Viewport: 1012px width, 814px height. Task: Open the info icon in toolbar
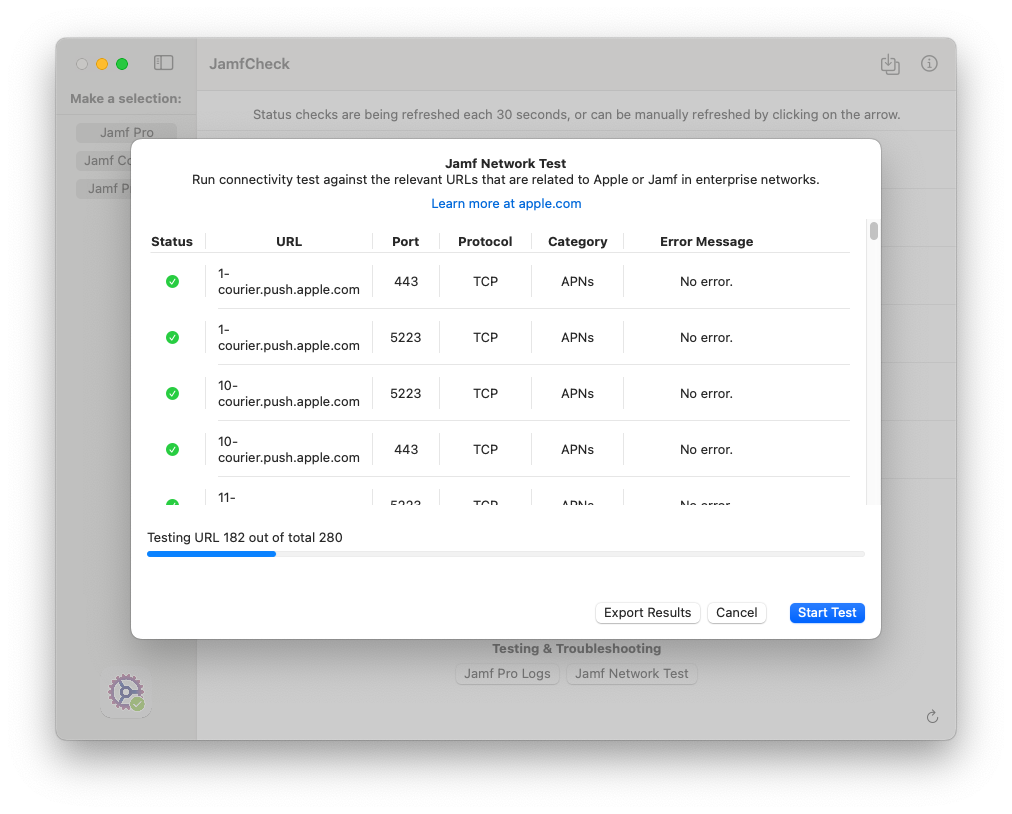(929, 63)
